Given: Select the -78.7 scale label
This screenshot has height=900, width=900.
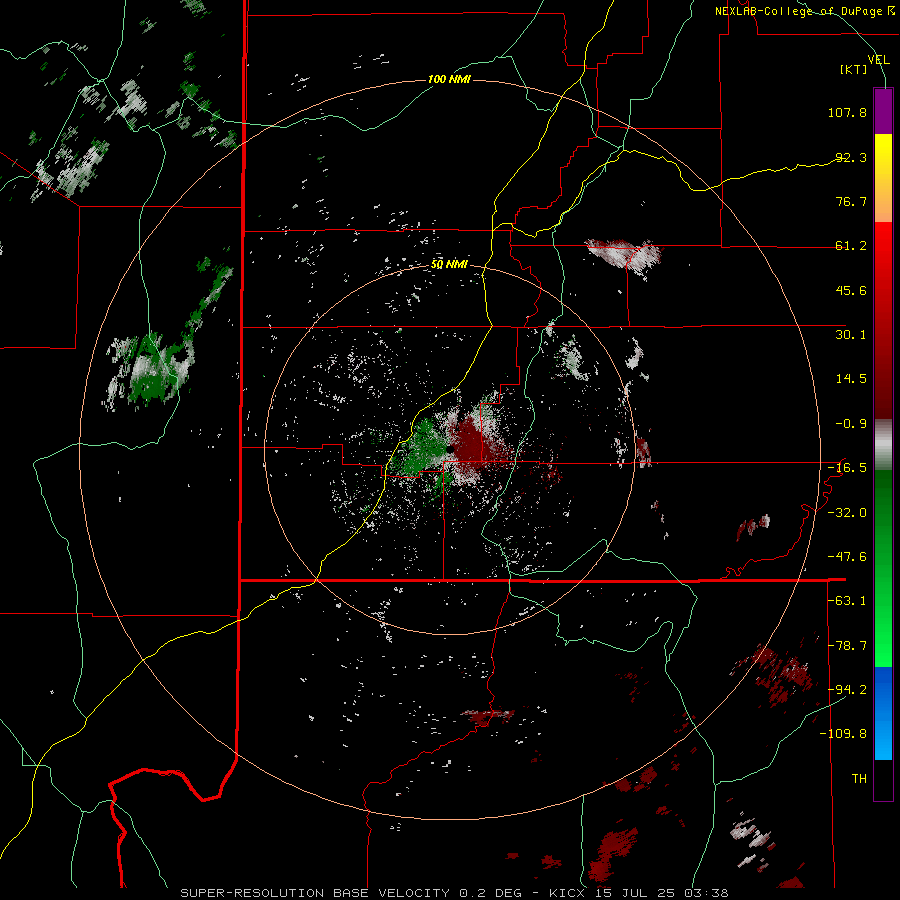Looking at the screenshot, I should 847,646.
